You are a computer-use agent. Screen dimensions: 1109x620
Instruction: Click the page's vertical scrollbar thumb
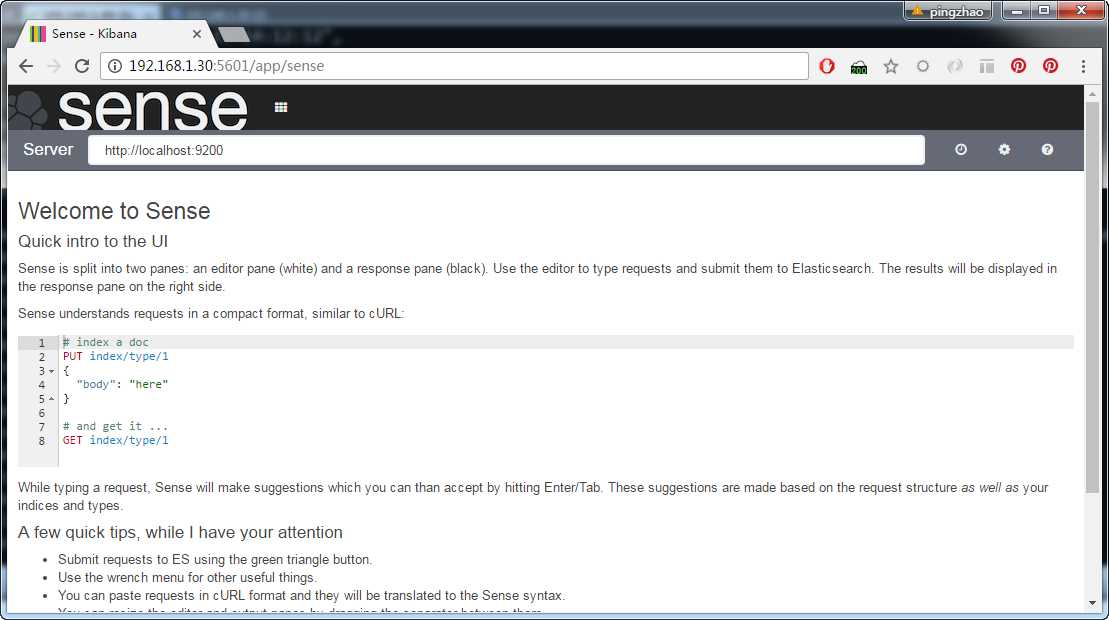(1092, 297)
